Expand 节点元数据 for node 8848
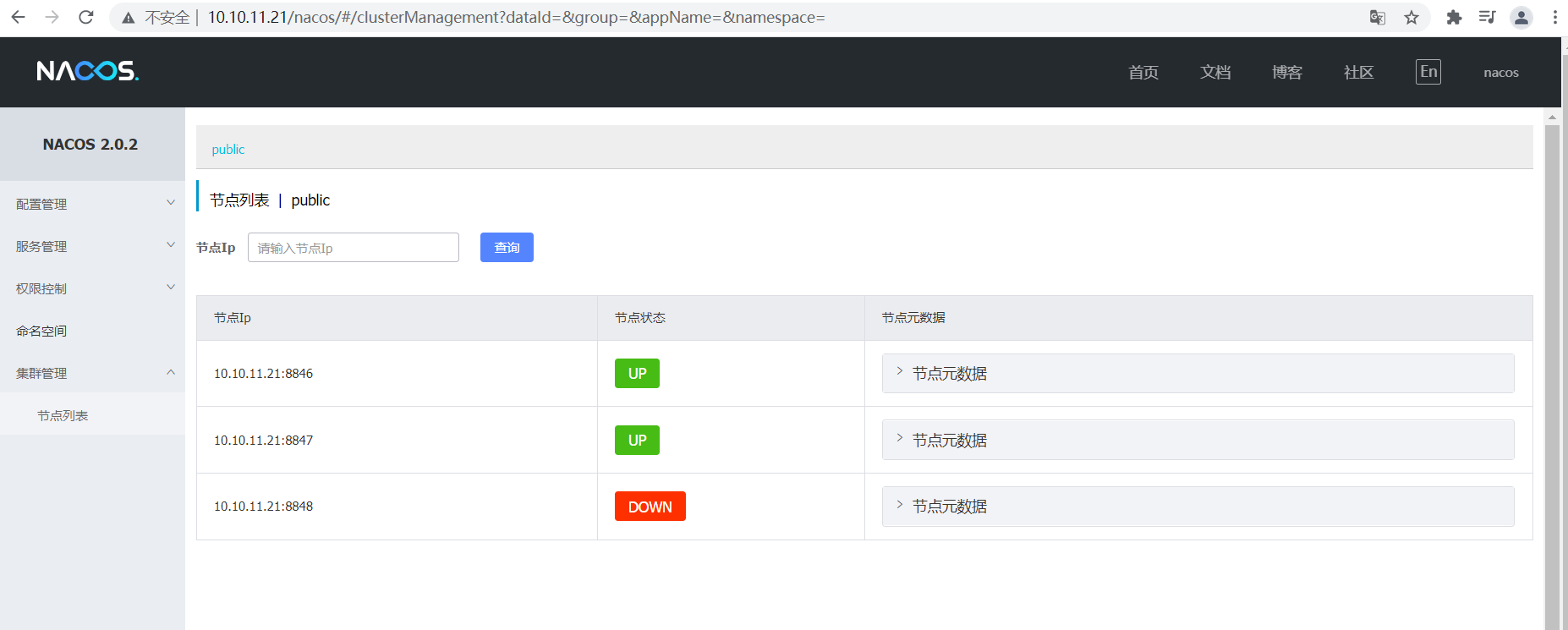Image resolution: width=1568 pixels, height=630 pixels. pyautogui.click(x=1198, y=507)
